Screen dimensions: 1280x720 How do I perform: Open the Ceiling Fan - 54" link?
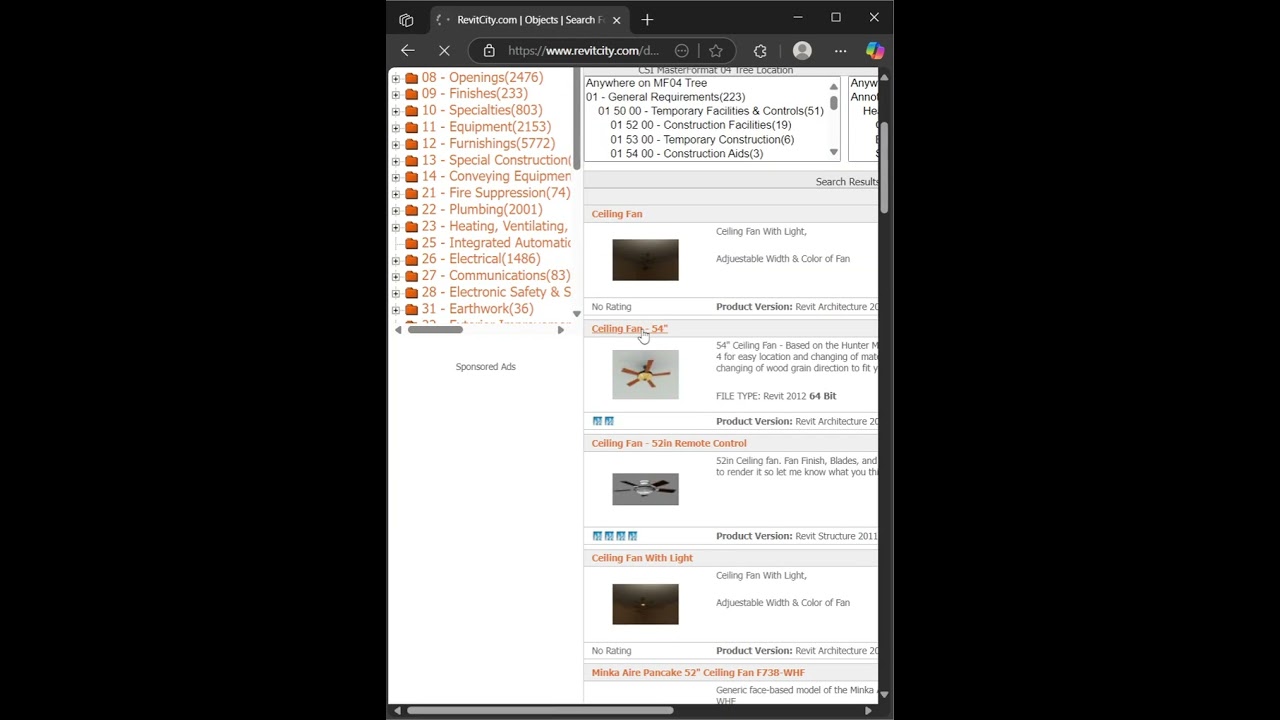coord(629,328)
